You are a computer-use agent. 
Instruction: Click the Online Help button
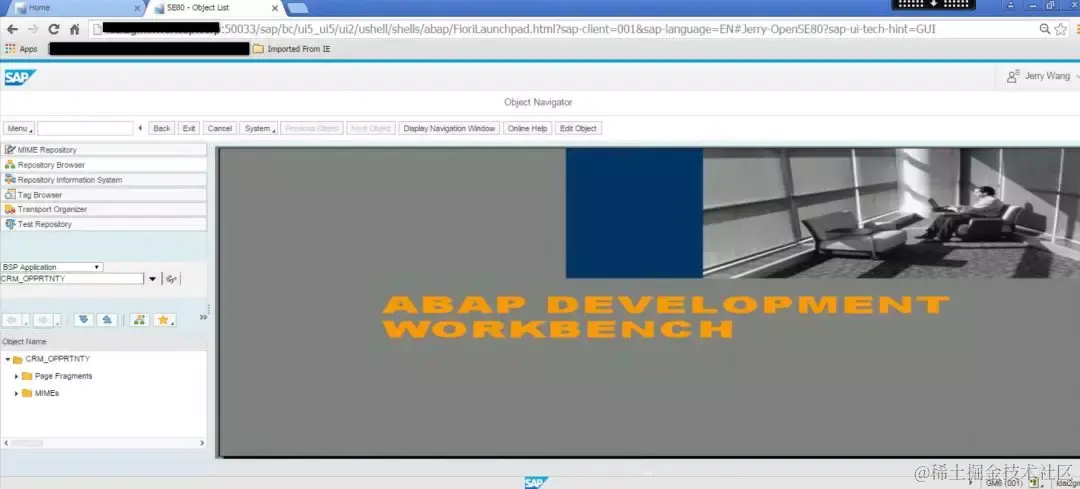click(x=528, y=128)
